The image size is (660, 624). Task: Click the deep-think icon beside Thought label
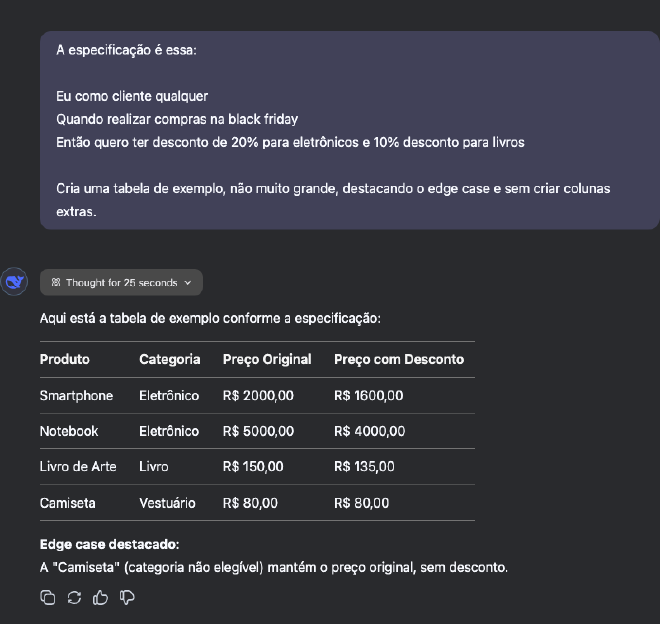(x=56, y=283)
